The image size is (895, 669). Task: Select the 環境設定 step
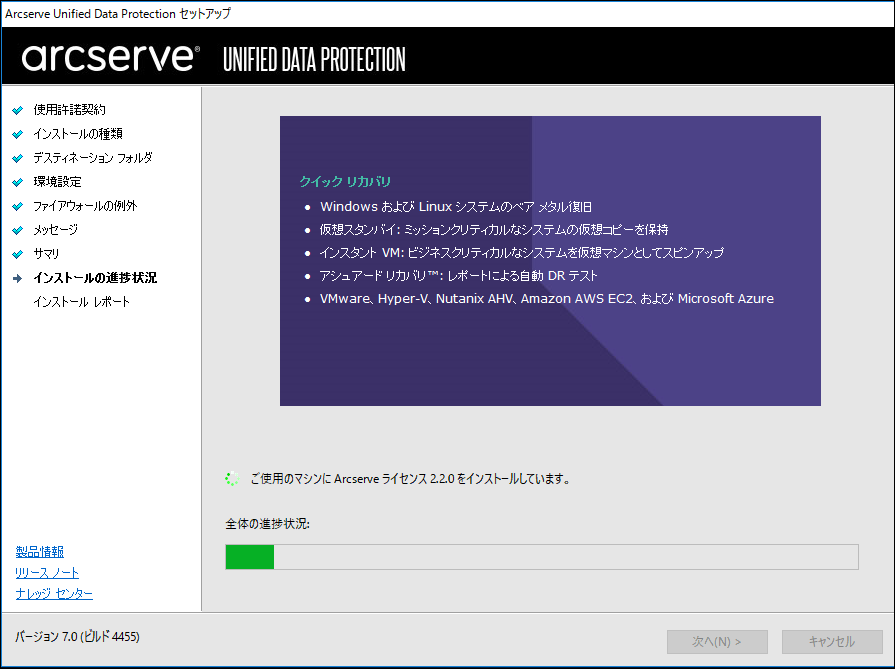click(57, 182)
